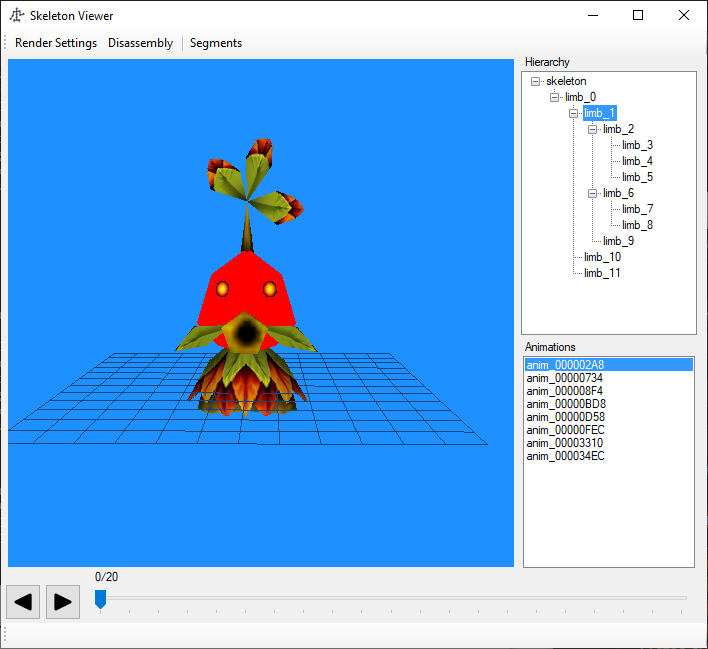Select limb_11 in the Hierarchy tree
708x649 pixels.
coord(602,273)
